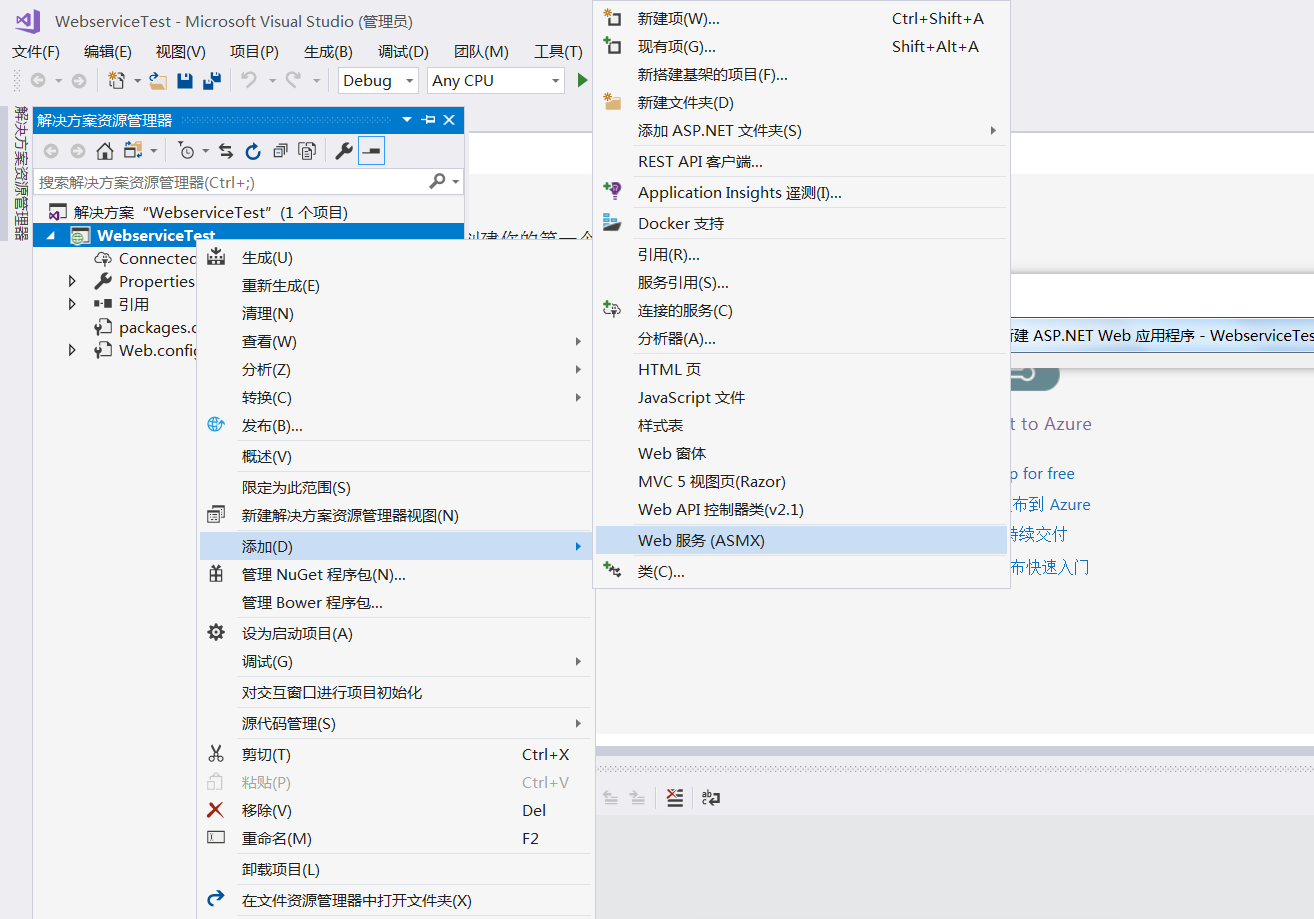Click the green Start debugging arrow
This screenshot has width=1314, height=919.
pos(582,81)
